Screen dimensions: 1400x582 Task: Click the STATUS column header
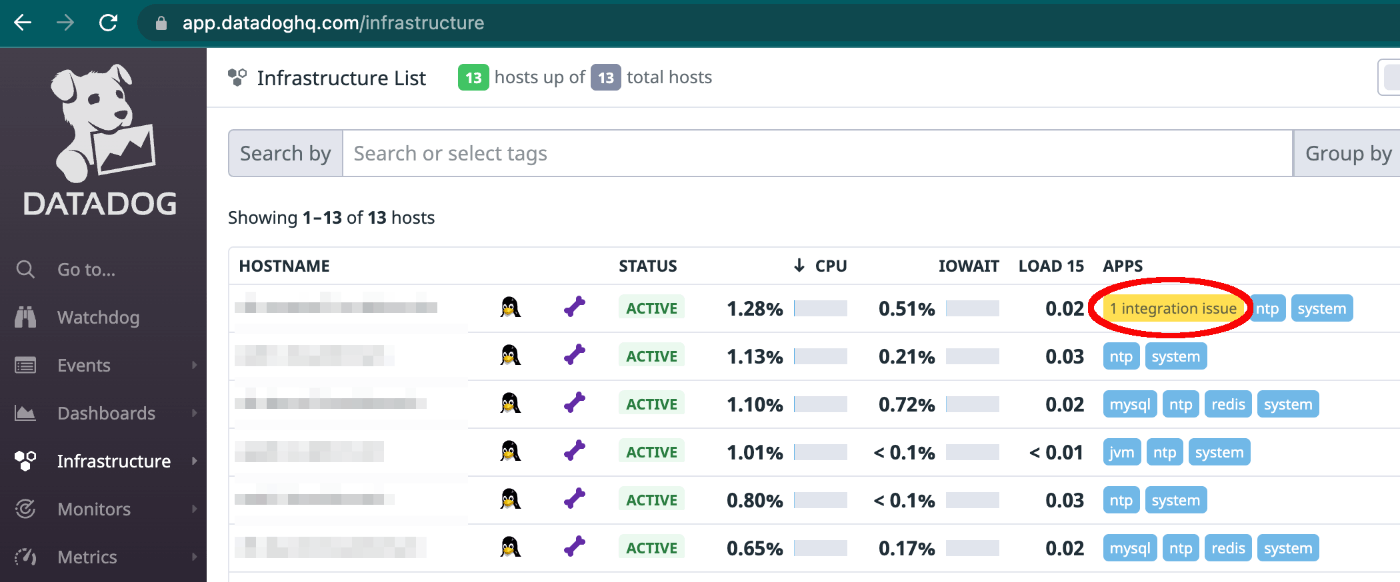click(x=648, y=266)
